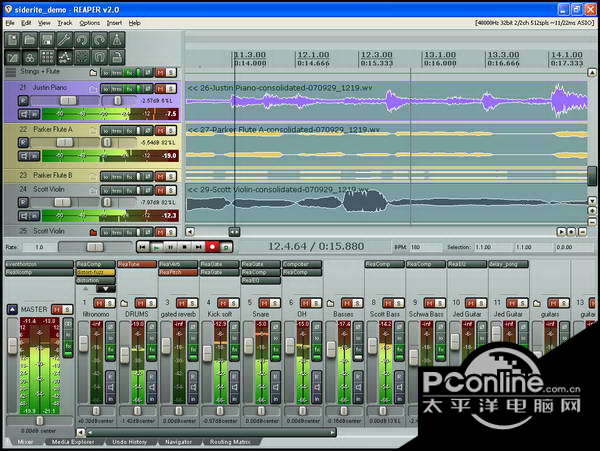Collapse the Strings + Flute folder track
Viewport: 600px width, 451px height.
11,73
